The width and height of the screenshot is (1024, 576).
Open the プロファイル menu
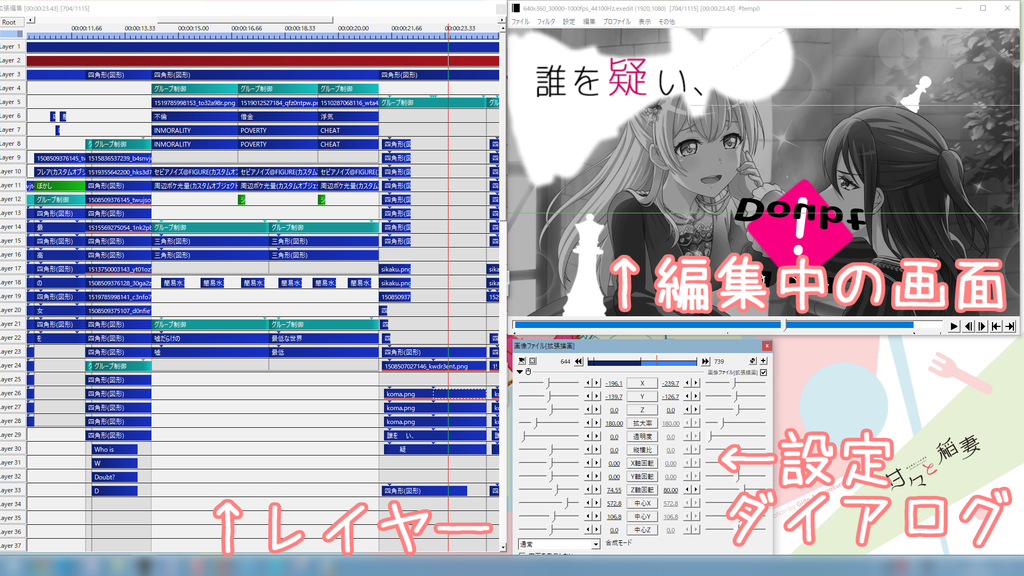coord(616,22)
